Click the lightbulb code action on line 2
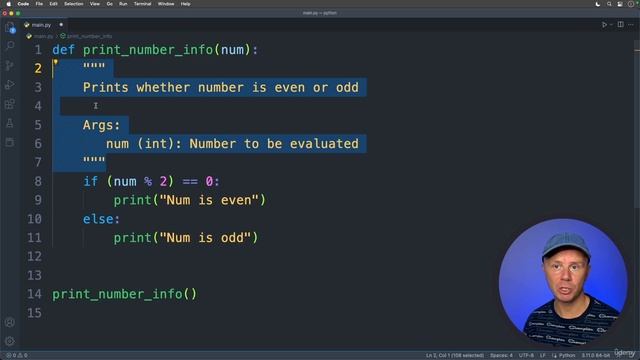 point(56,62)
